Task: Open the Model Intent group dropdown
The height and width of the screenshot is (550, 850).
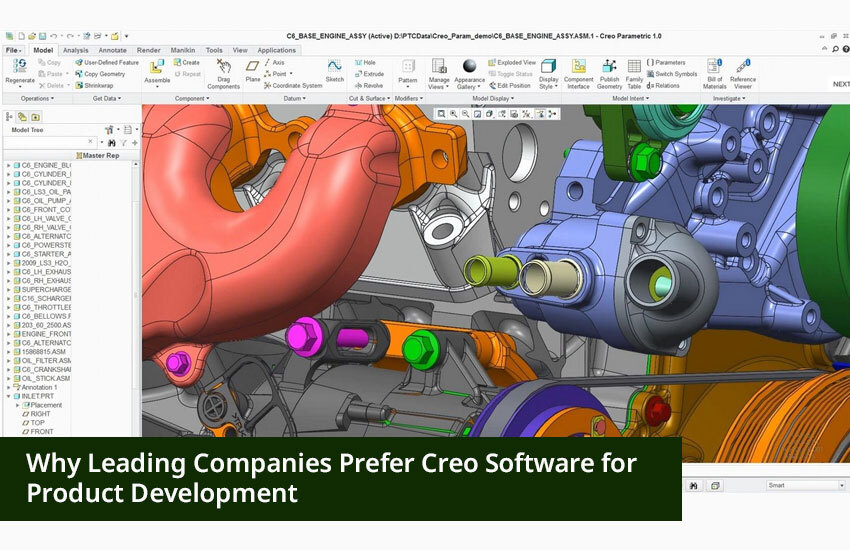Action: pyautogui.click(x=630, y=99)
